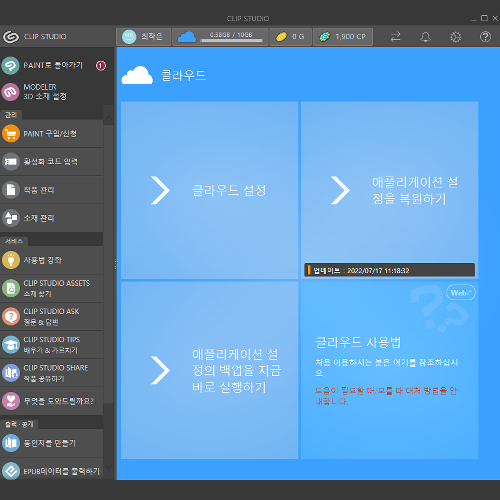Open settings via the gear icon
The image size is (500, 500).
point(456,37)
